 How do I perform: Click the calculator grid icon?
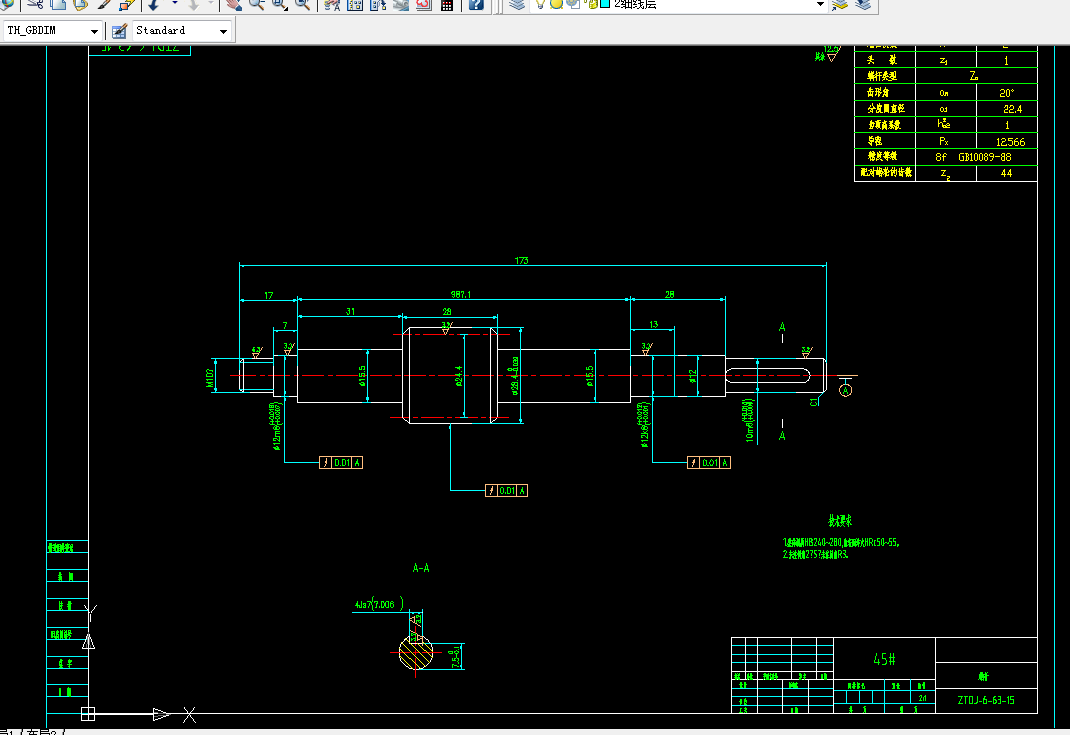(x=446, y=5)
